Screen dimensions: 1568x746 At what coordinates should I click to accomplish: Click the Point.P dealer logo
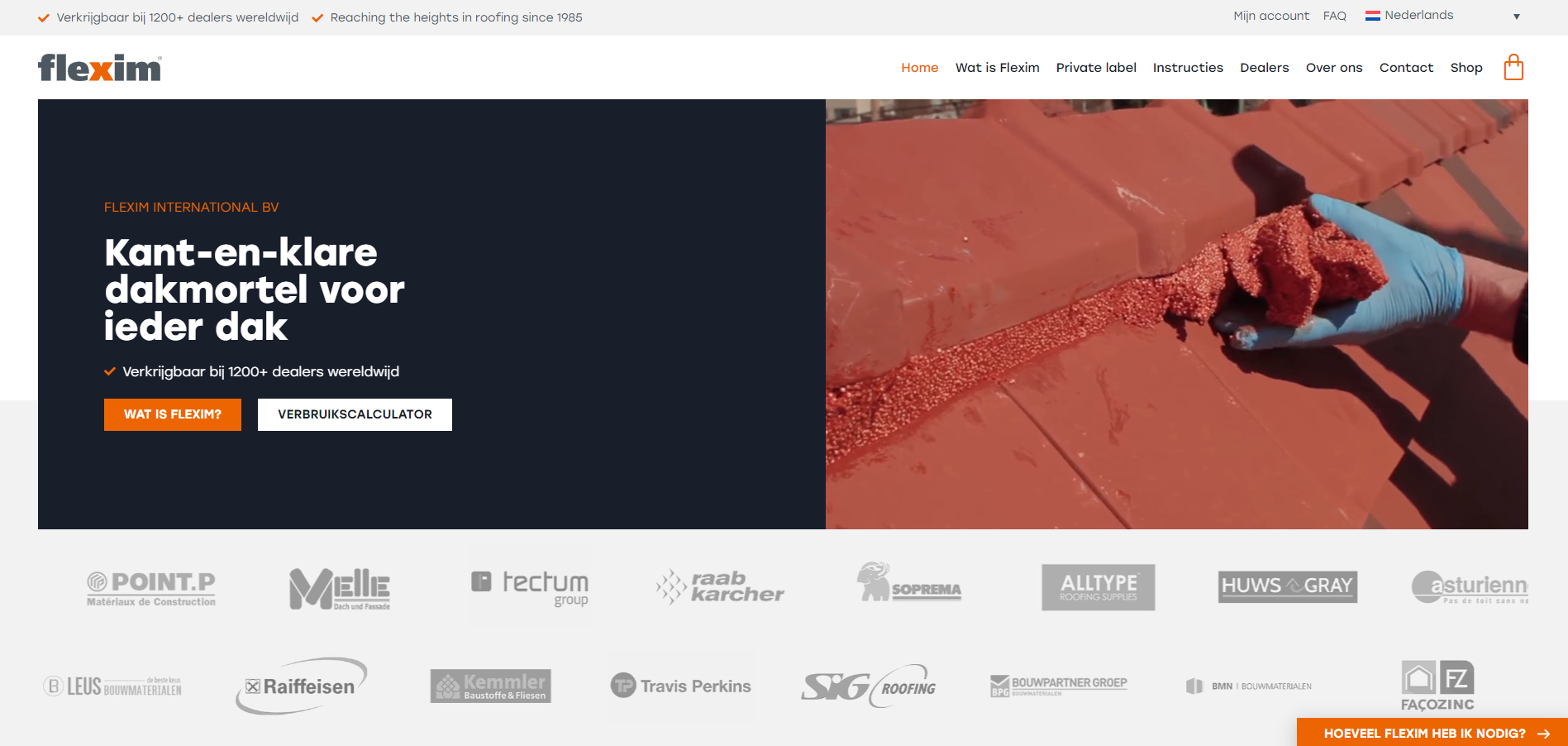[151, 589]
